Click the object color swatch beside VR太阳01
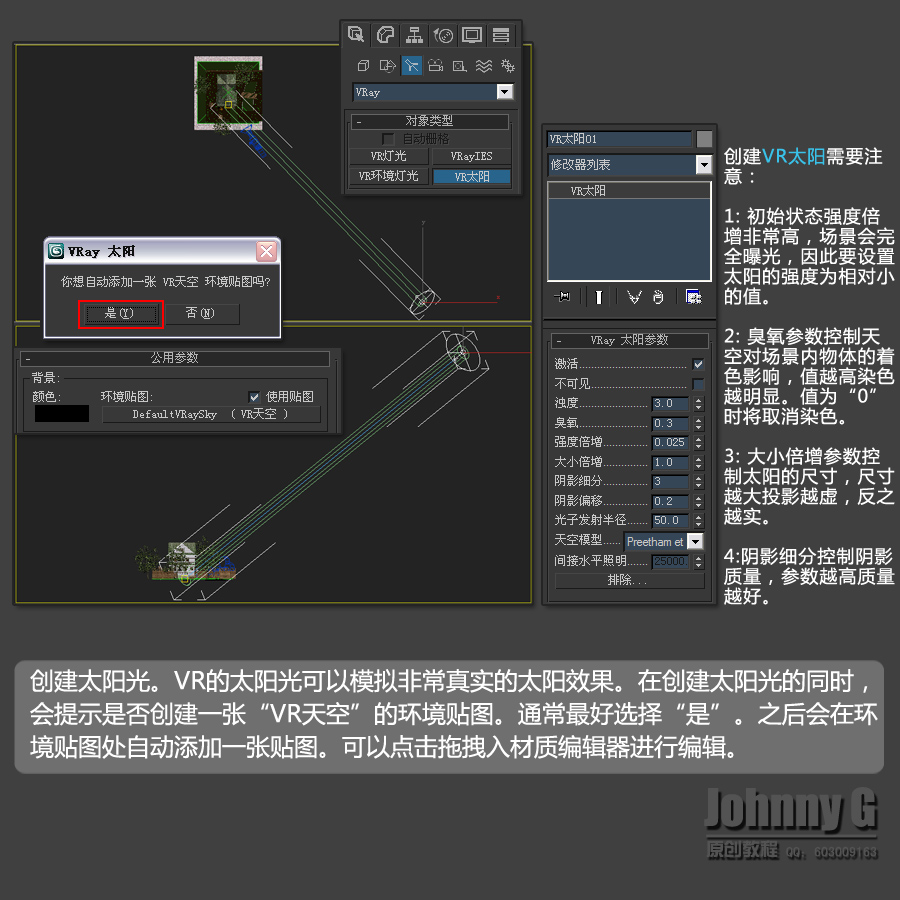Viewport: 900px width, 900px height. [704, 139]
